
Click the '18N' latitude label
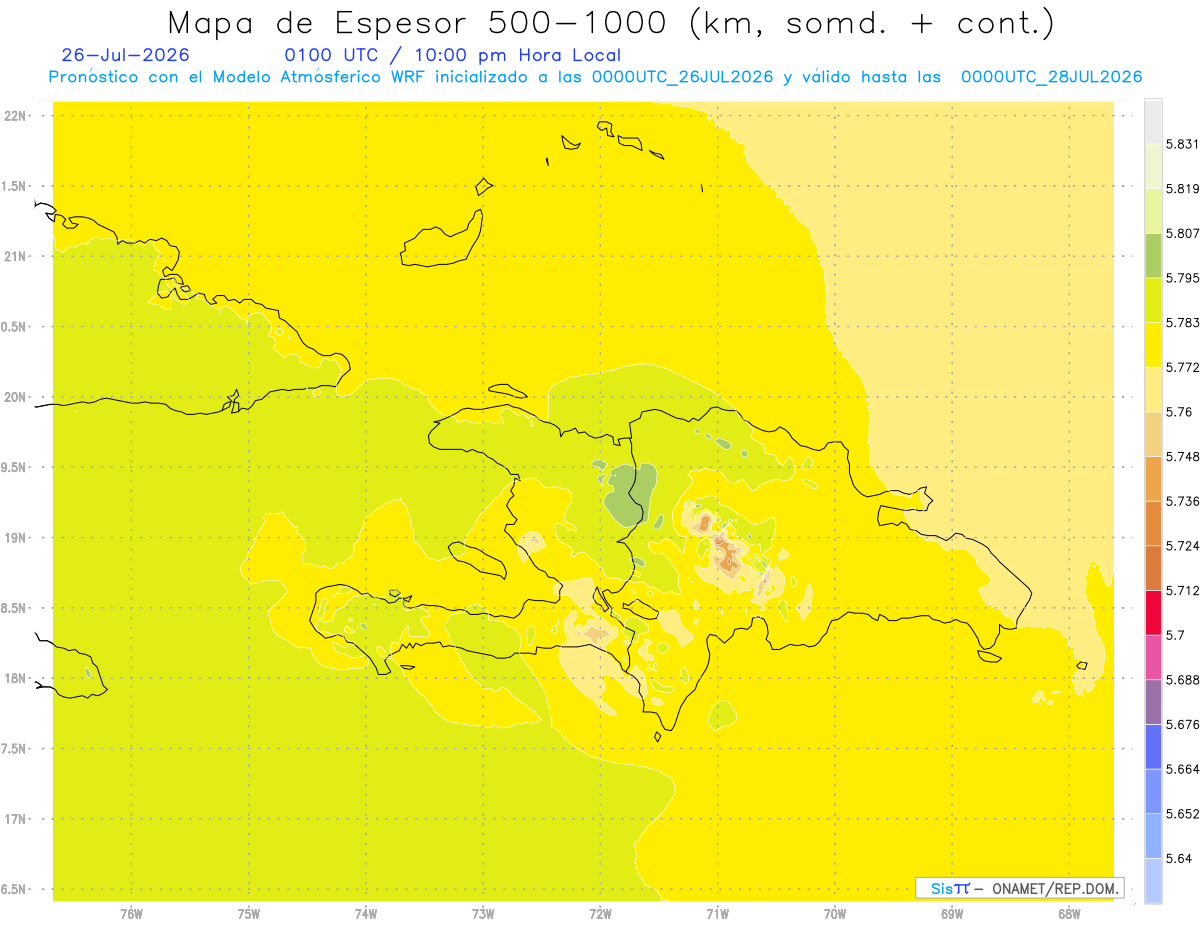[x=16, y=679]
